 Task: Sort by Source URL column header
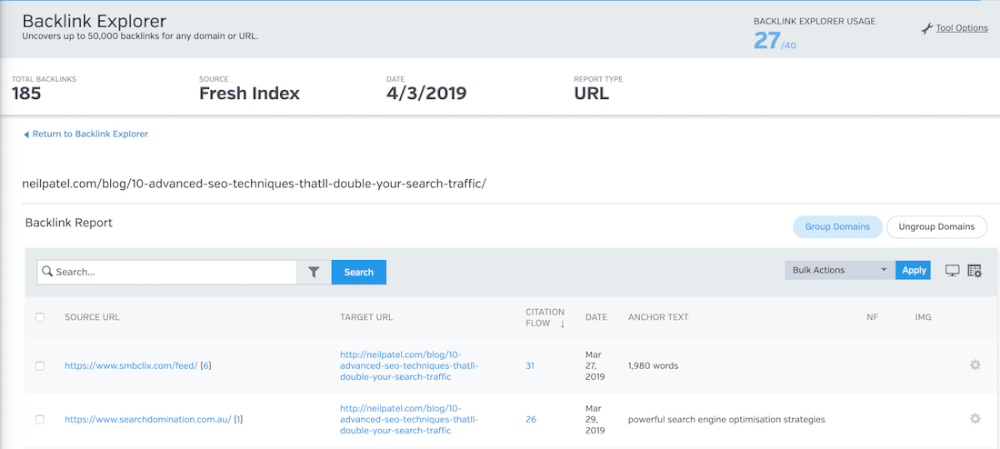[x=92, y=317]
